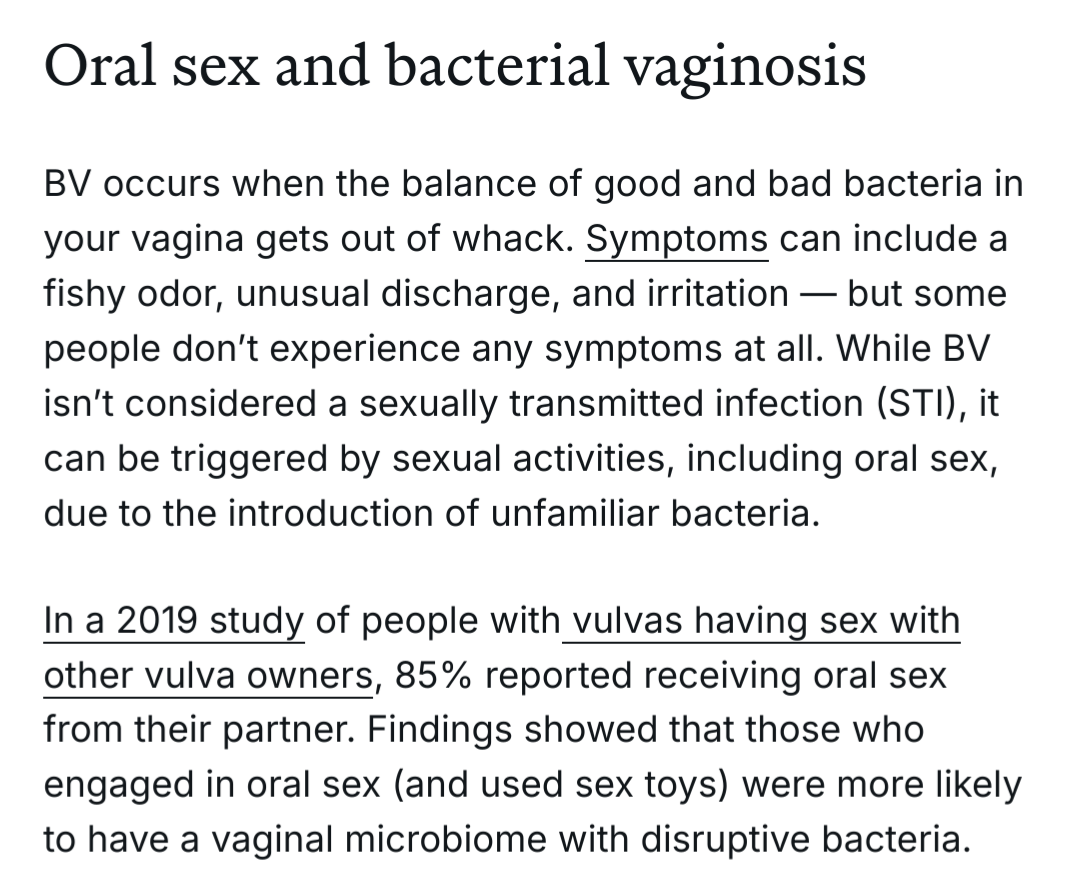Click the "85%" statistic
Viewport: 1080px width, 881px height.
tap(433, 675)
